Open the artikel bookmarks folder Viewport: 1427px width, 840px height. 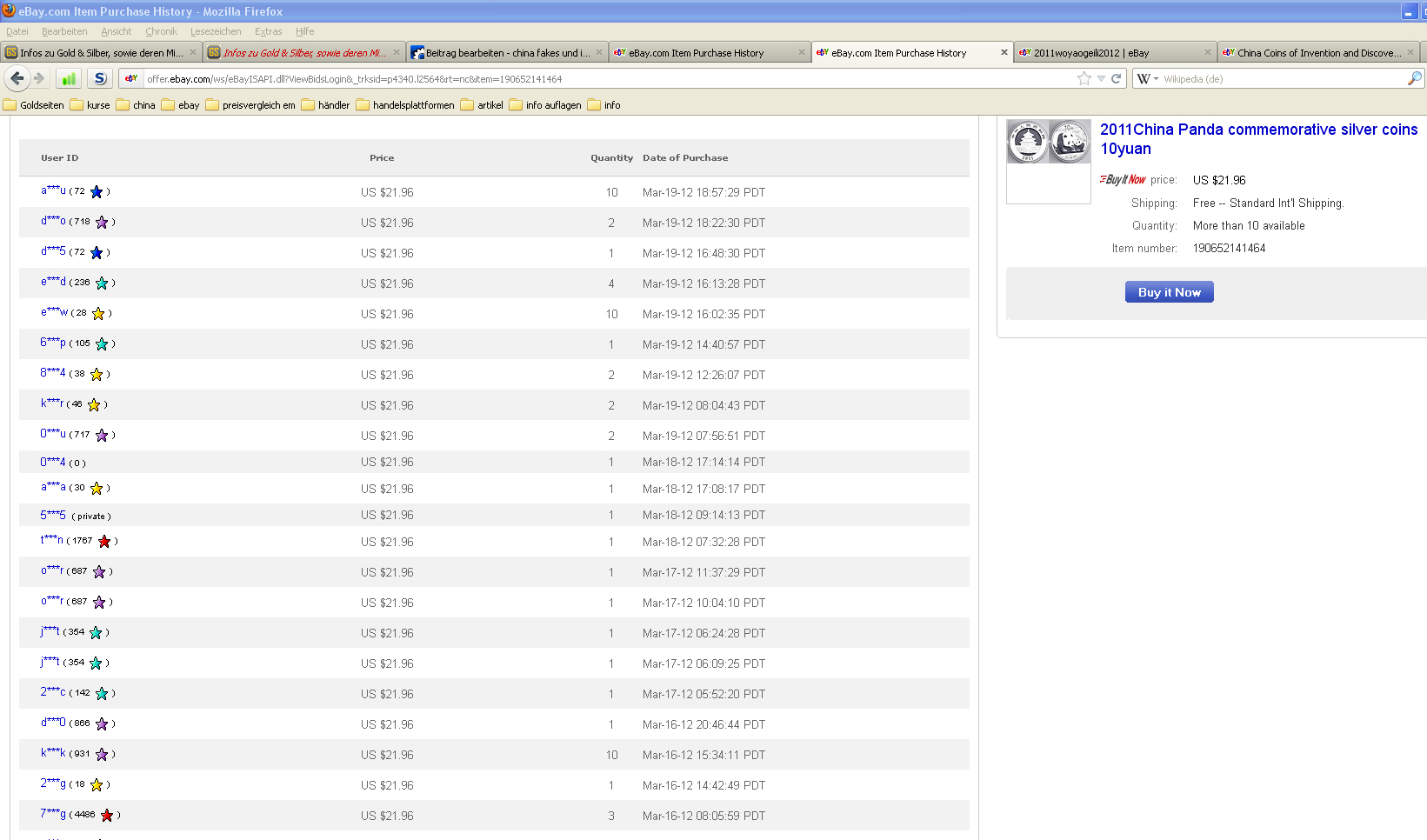coord(482,105)
